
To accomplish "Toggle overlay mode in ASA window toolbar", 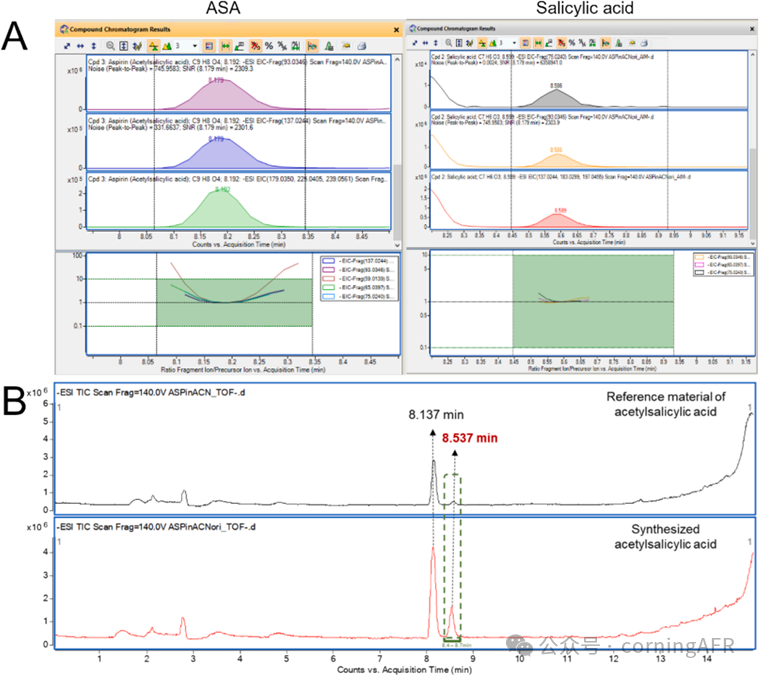I will (x=153, y=46).
